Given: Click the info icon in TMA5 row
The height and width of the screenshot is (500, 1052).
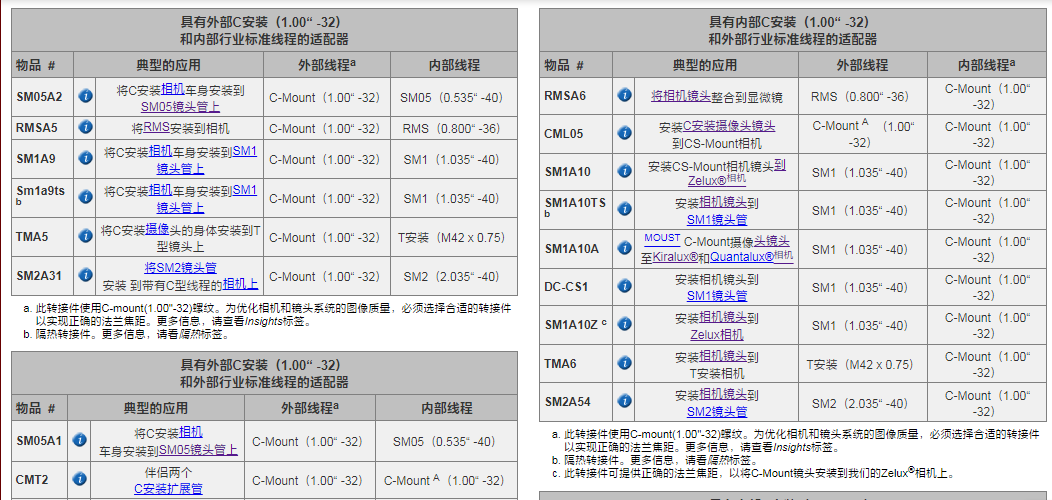Looking at the screenshot, I should click(86, 237).
